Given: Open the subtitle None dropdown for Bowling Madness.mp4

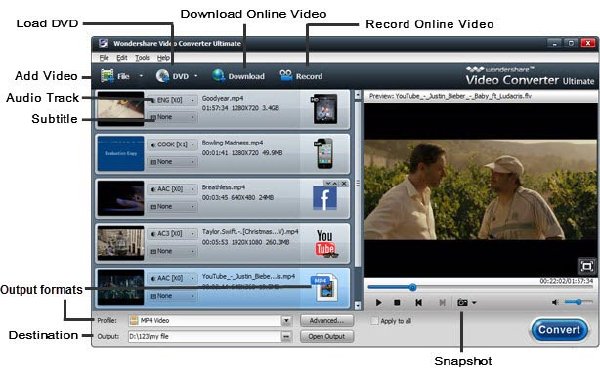Looking at the screenshot, I should [173, 162].
